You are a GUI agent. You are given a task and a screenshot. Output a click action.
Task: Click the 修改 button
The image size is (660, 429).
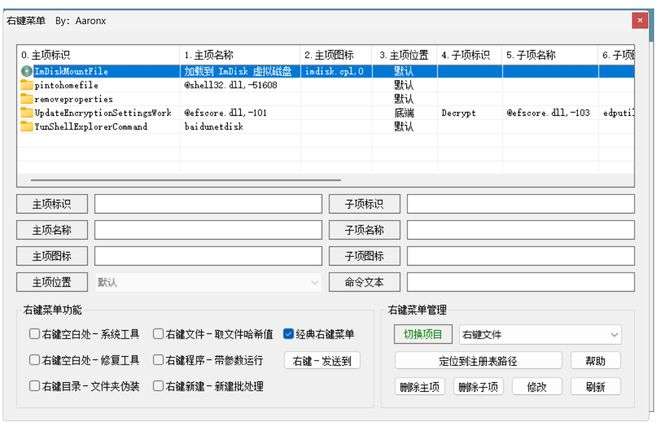pos(537,386)
